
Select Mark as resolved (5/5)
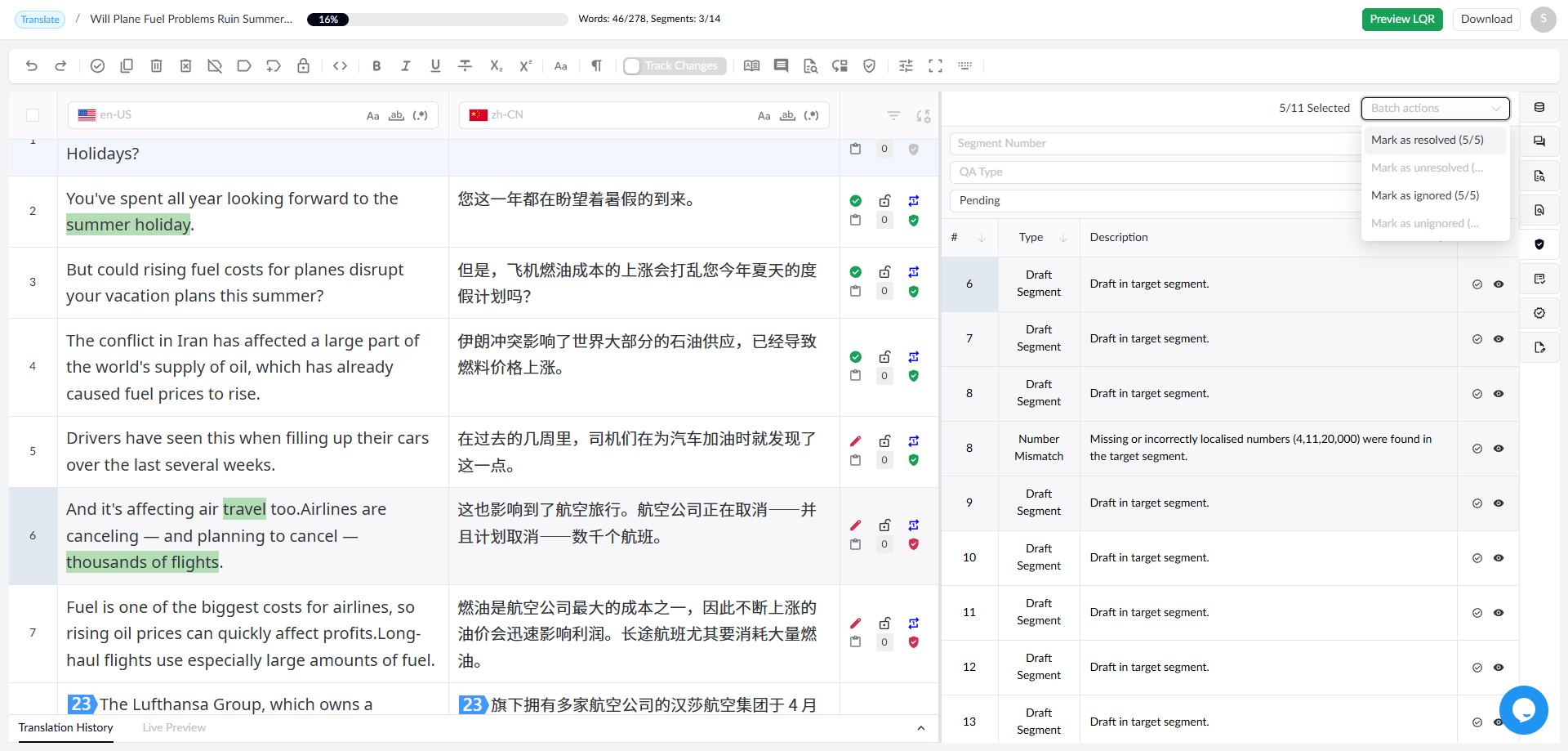coord(1435,141)
